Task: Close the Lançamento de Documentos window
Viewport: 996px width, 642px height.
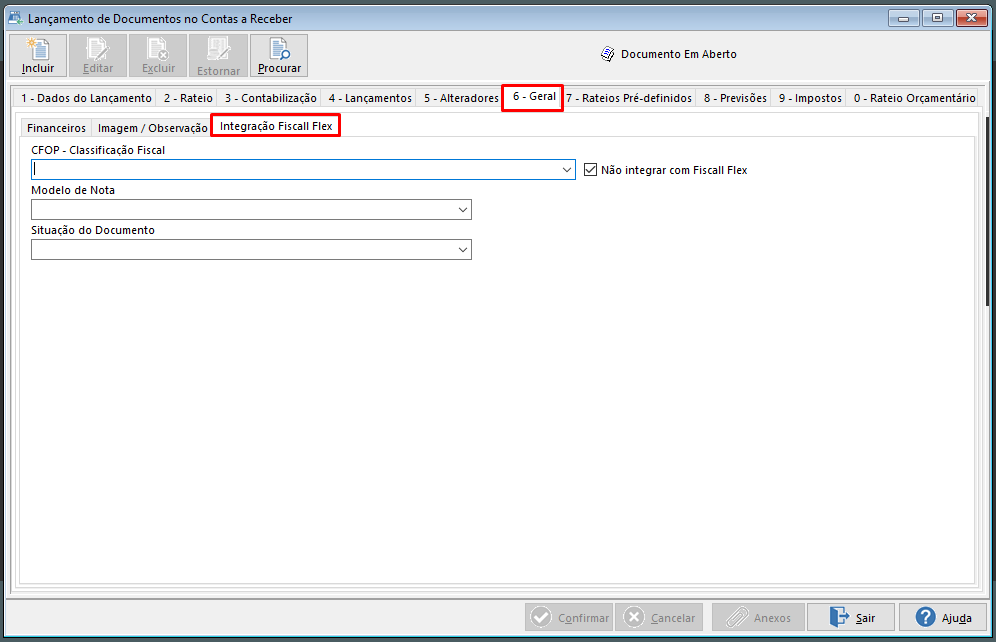Action: point(971,18)
